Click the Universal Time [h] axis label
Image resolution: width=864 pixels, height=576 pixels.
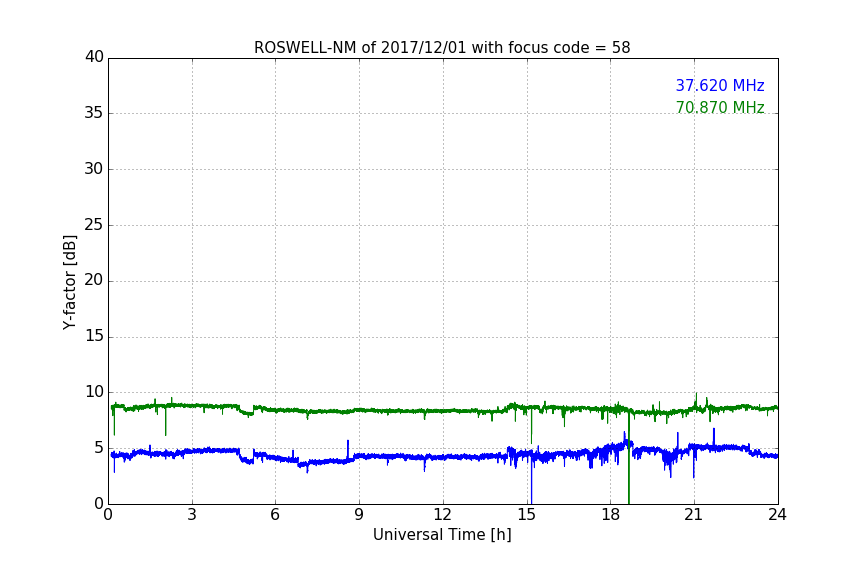pyautogui.click(x=442, y=535)
